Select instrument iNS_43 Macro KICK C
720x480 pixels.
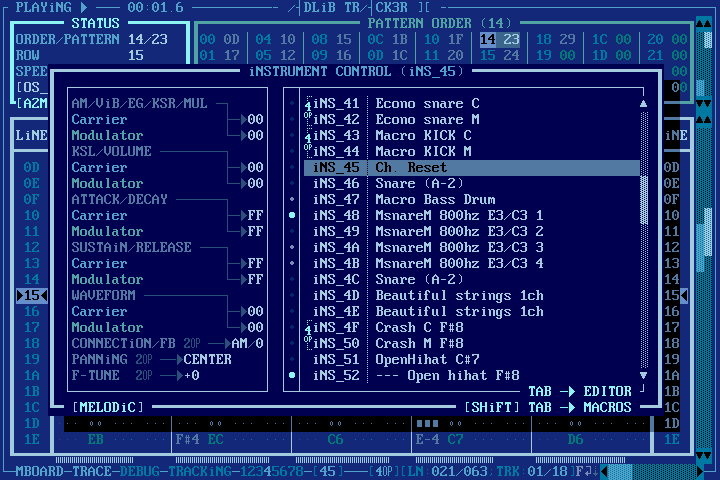point(472,136)
